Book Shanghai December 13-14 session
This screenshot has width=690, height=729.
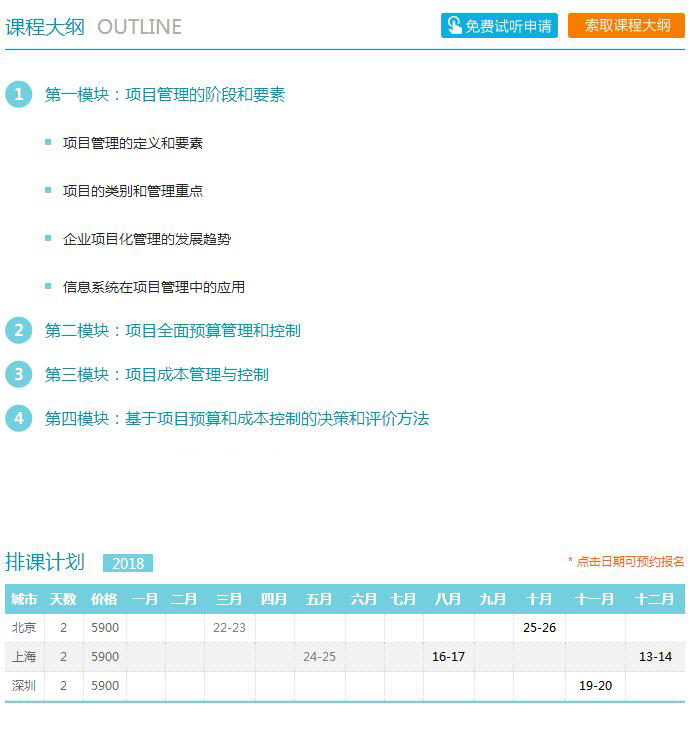655,657
